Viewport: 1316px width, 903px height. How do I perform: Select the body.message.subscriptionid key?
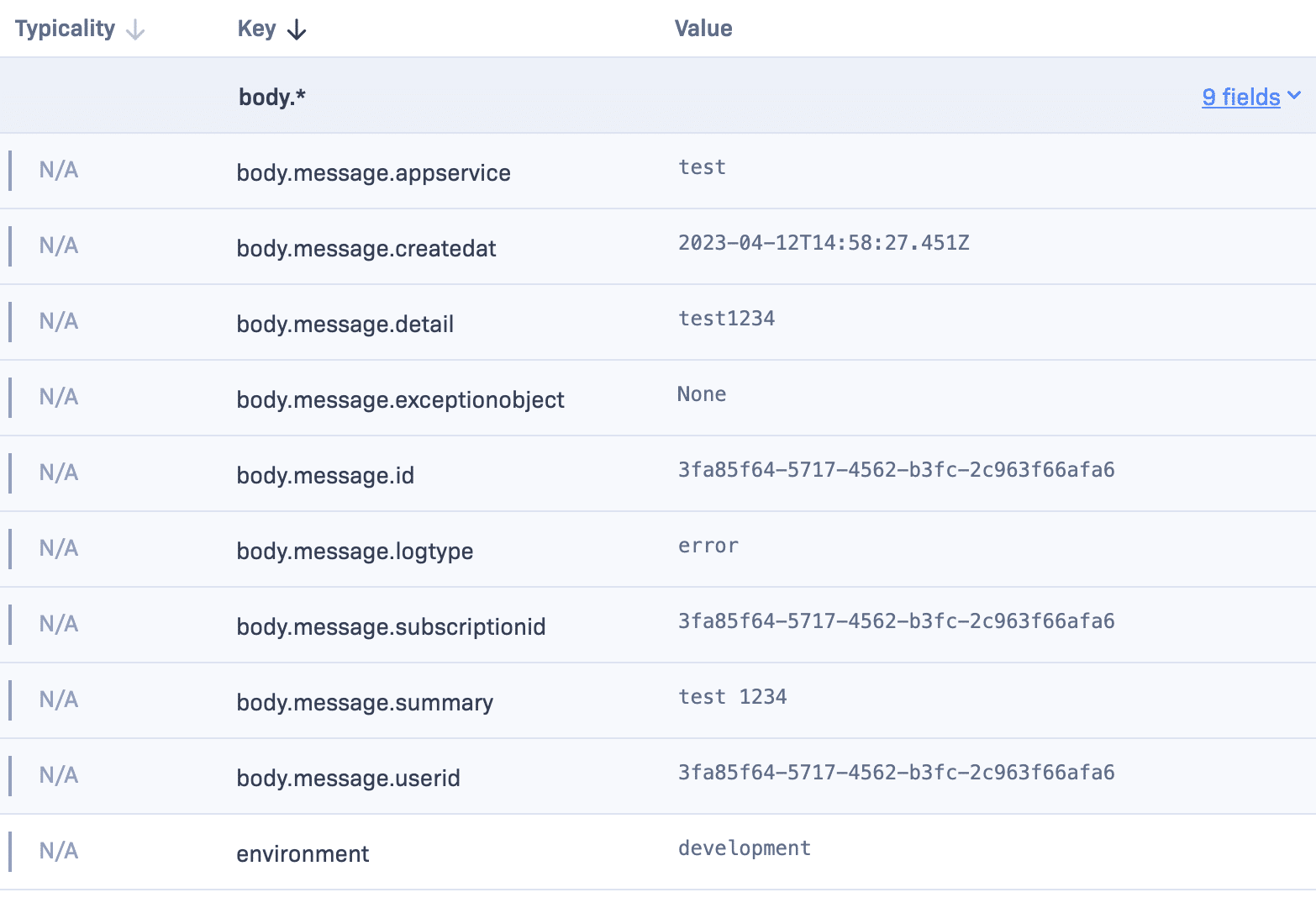tap(391, 627)
